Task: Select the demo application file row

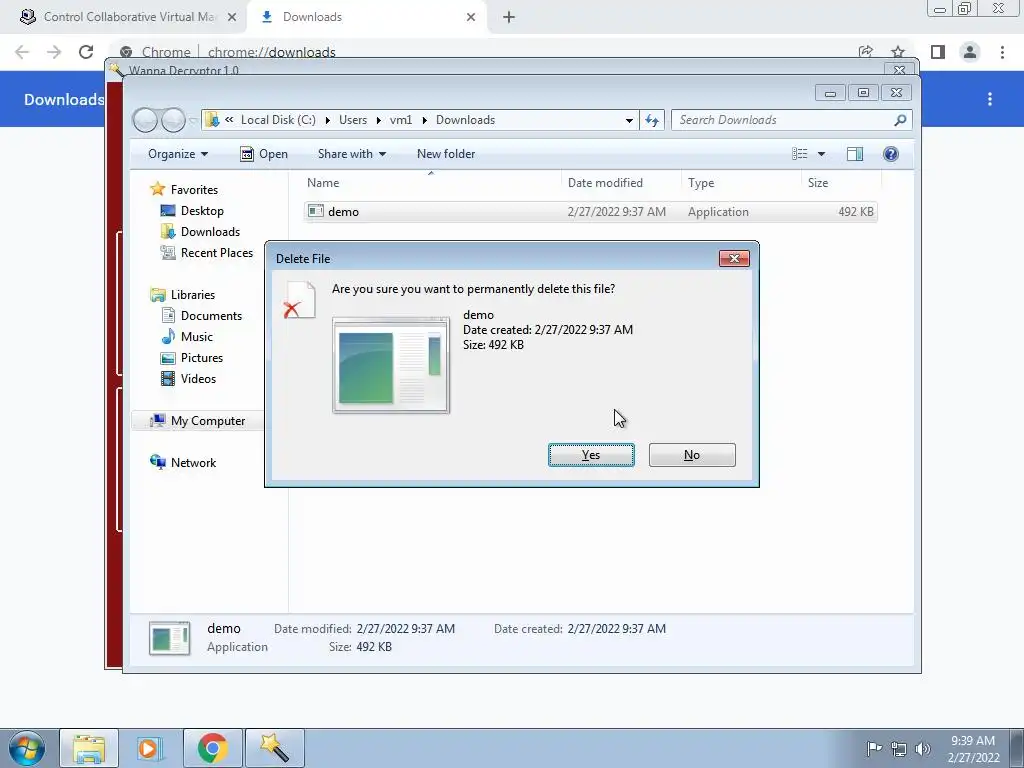Action: click(590, 212)
